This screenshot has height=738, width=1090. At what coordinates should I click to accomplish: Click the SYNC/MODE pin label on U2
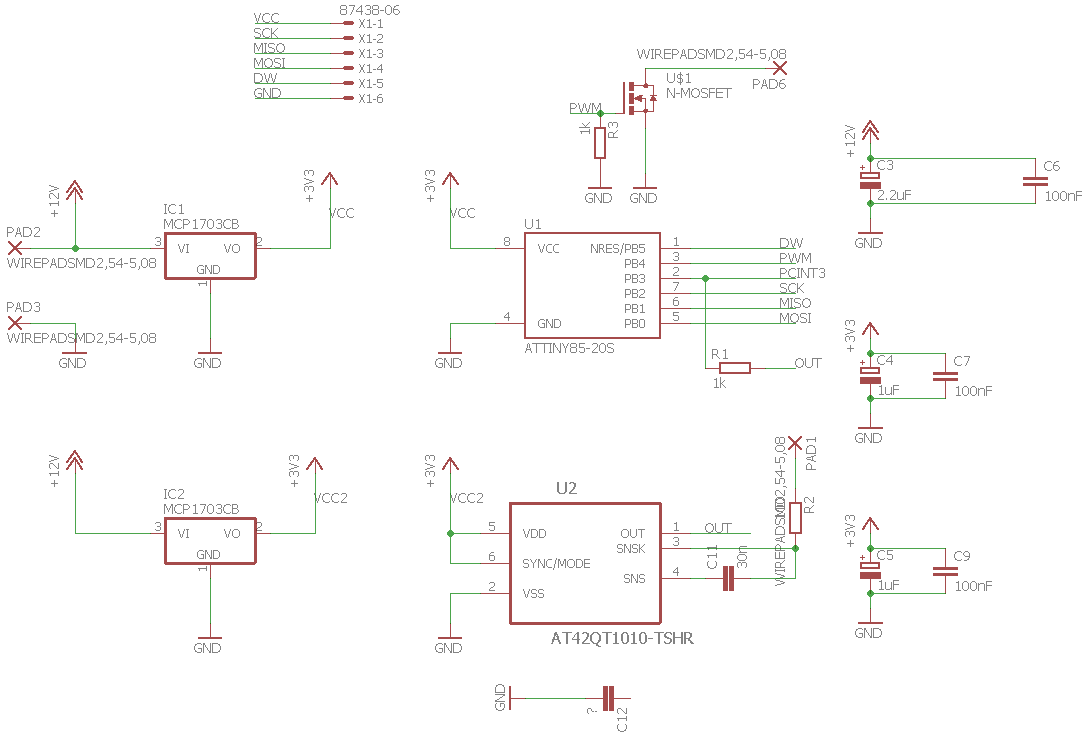pos(556,564)
